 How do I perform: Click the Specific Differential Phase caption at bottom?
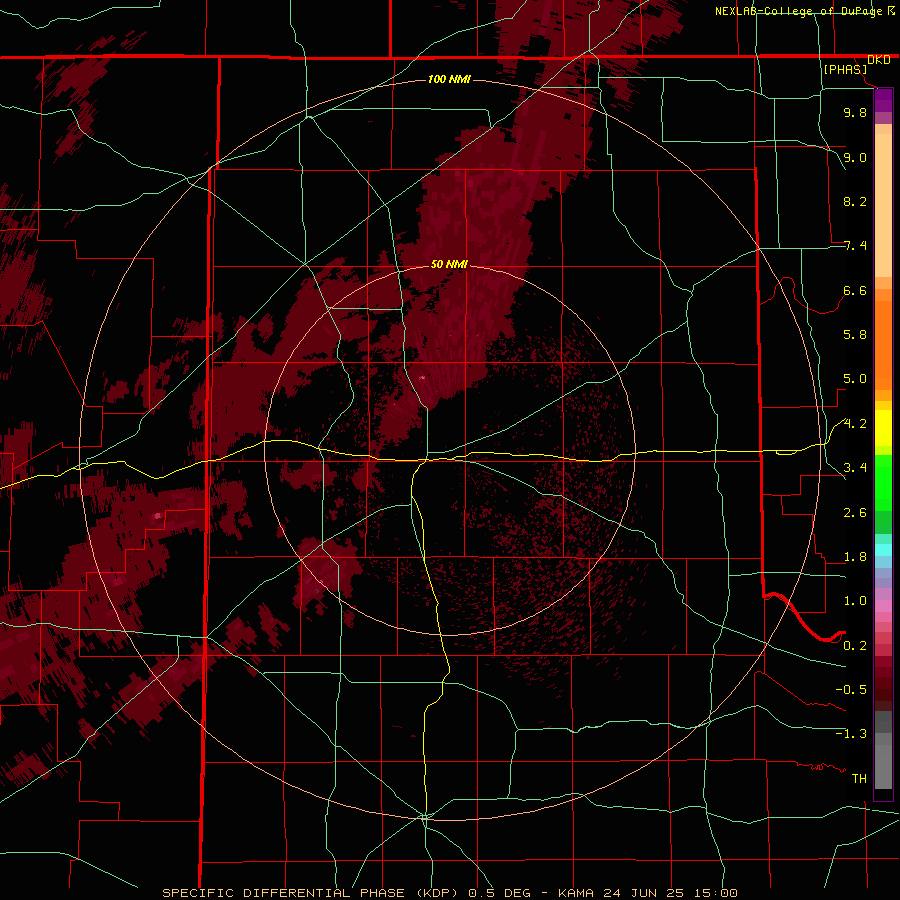[x=449, y=893]
